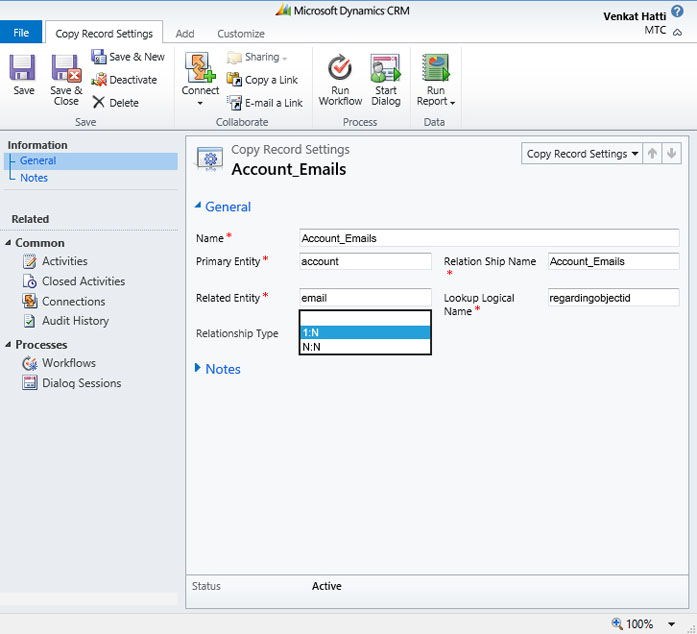
Task: Open the Run Report icon menu
Action: [x=436, y=82]
